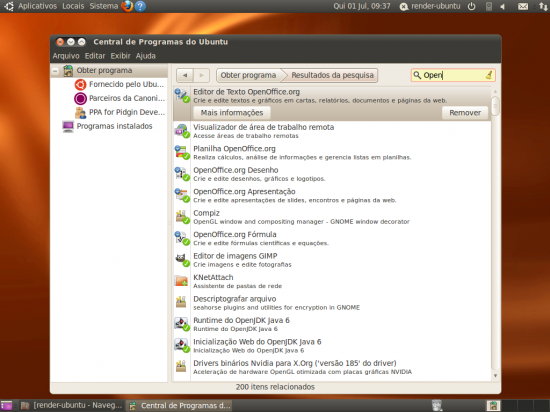The image size is (550, 412).
Task: Click the clock showing Qui 01 Jul, 09:37
Action: point(362,6)
